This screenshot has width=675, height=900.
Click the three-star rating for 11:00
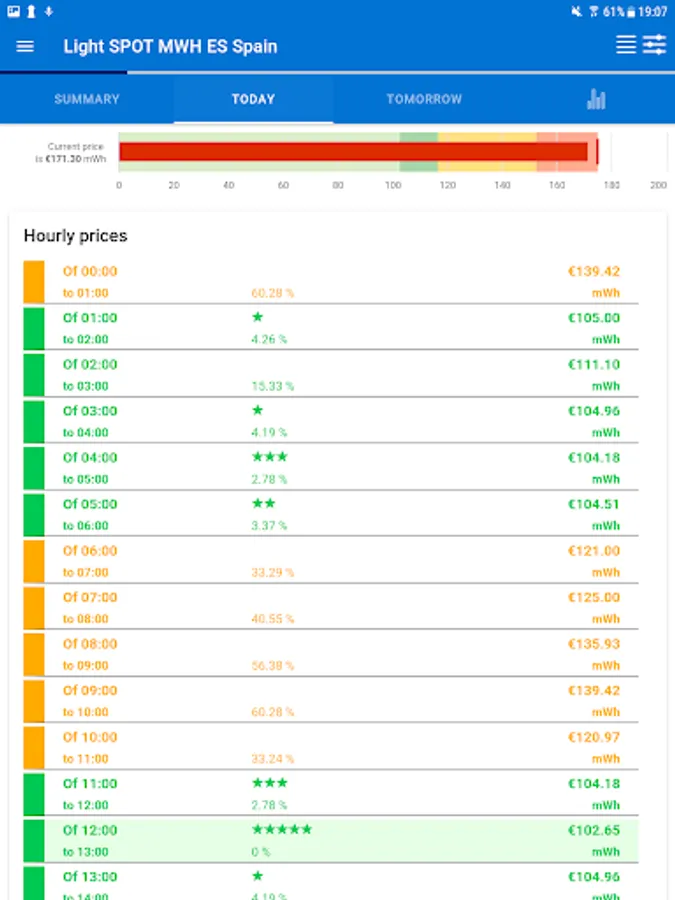click(270, 783)
